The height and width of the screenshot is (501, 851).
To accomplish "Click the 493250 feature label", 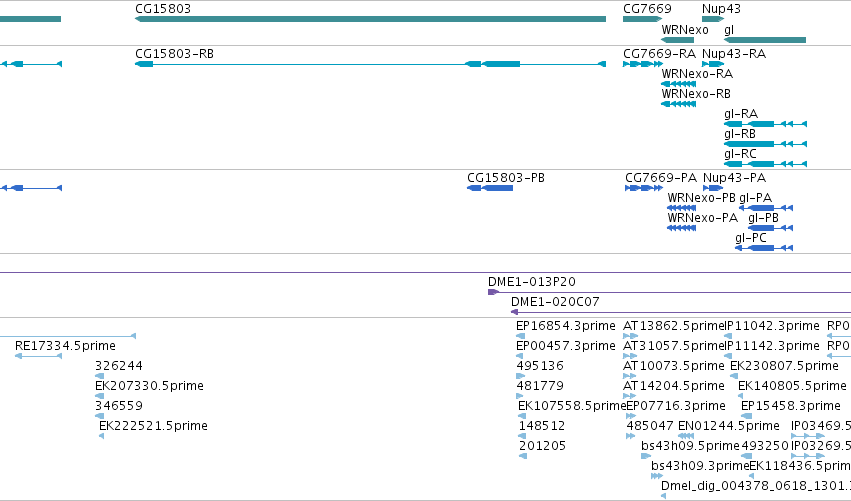I will point(765,446).
